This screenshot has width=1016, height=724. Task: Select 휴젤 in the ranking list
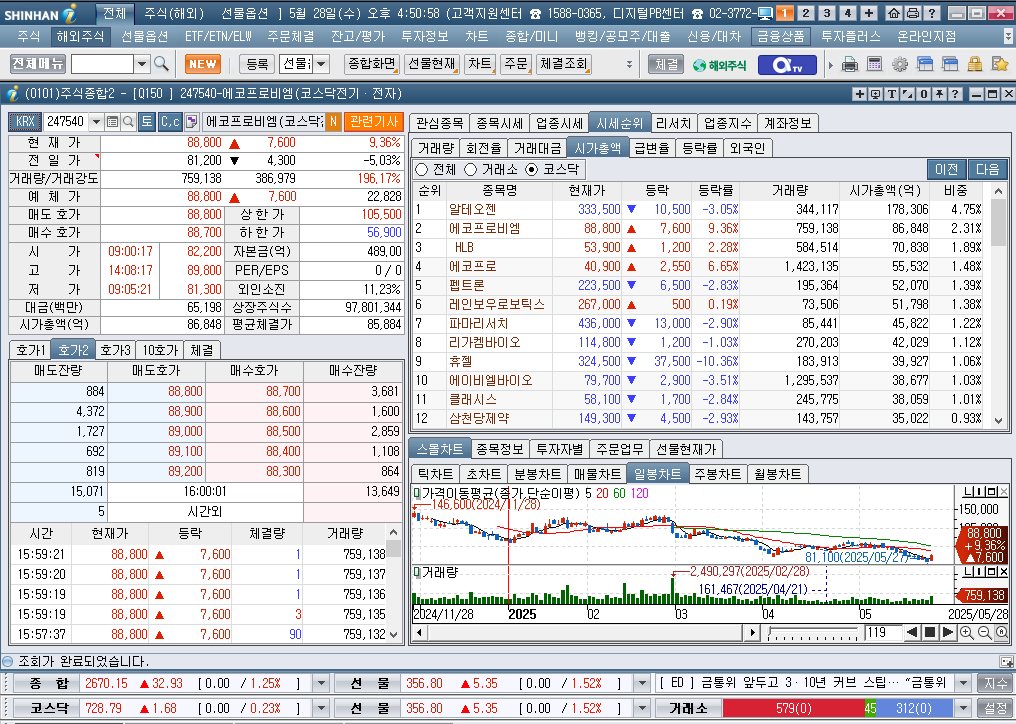[461, 361]
